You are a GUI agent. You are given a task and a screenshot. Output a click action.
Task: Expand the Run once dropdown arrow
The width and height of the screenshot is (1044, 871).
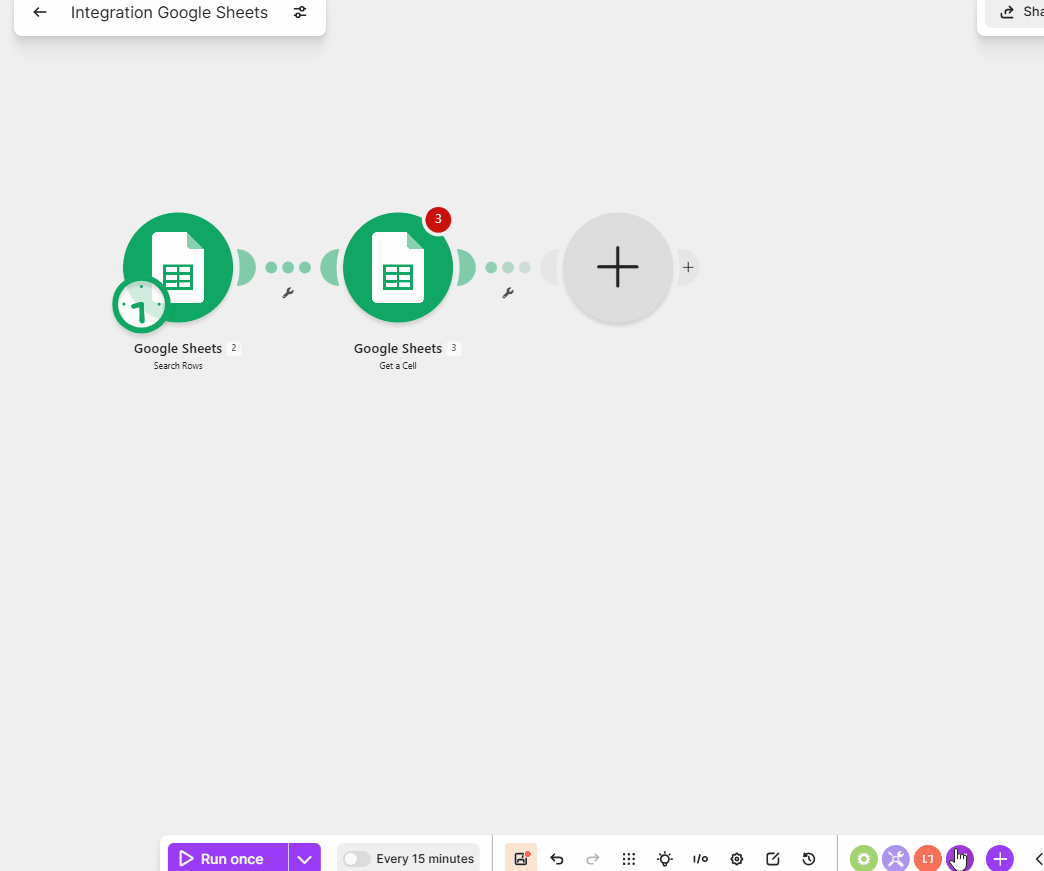[304, 858]
